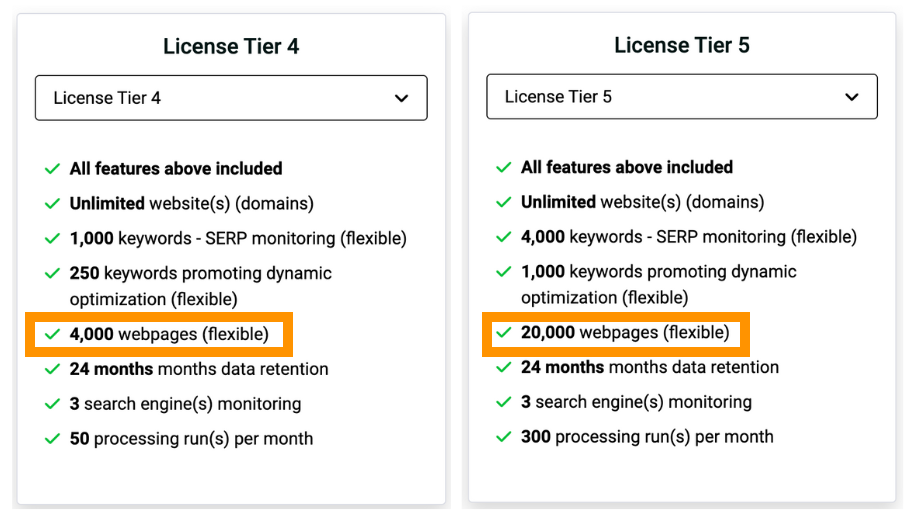913x524 pixels.
Task: Click the chevron arrow in Tier 4 selector
Action: point(401,98)
